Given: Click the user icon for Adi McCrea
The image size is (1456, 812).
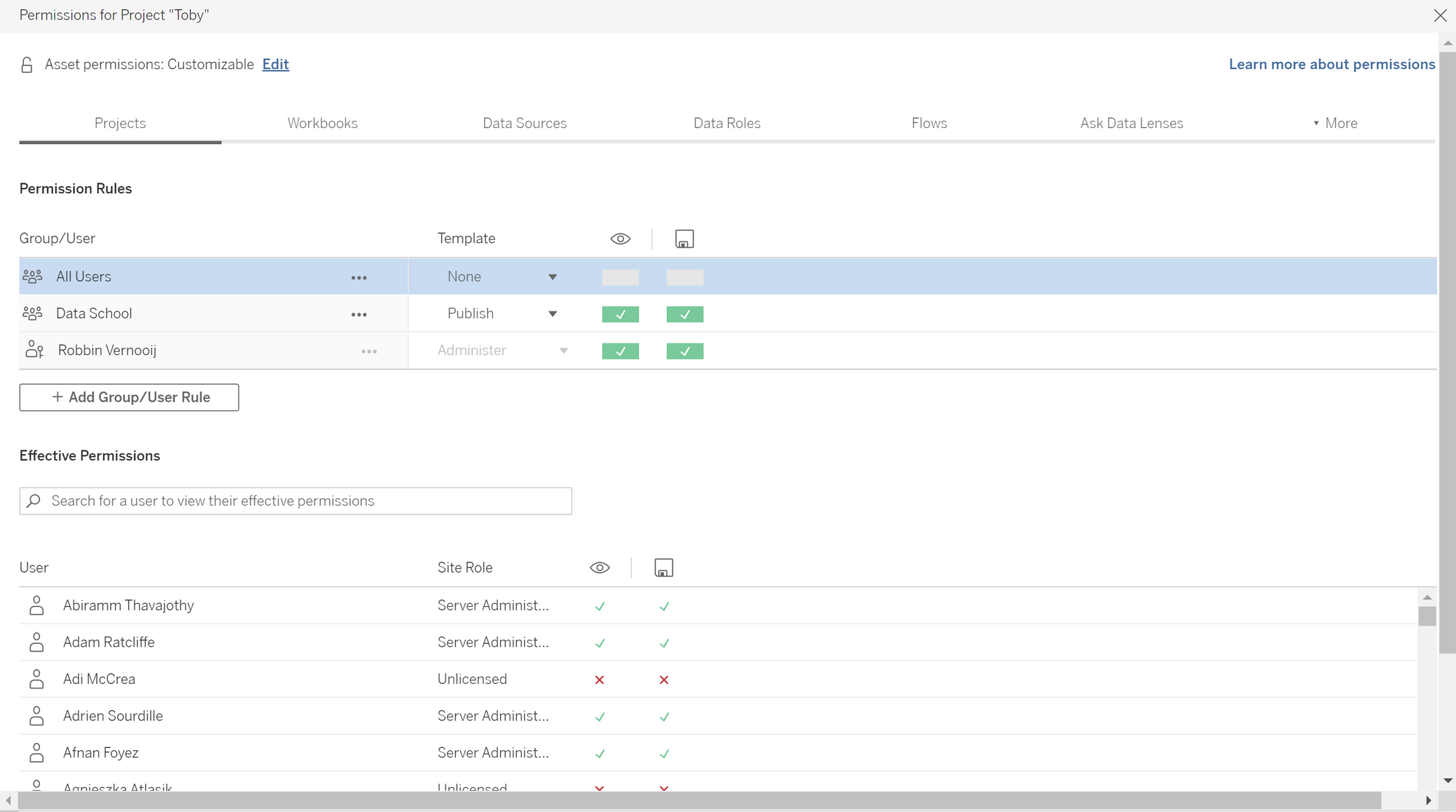Looking at the screenshot, I should click(36, 679).
